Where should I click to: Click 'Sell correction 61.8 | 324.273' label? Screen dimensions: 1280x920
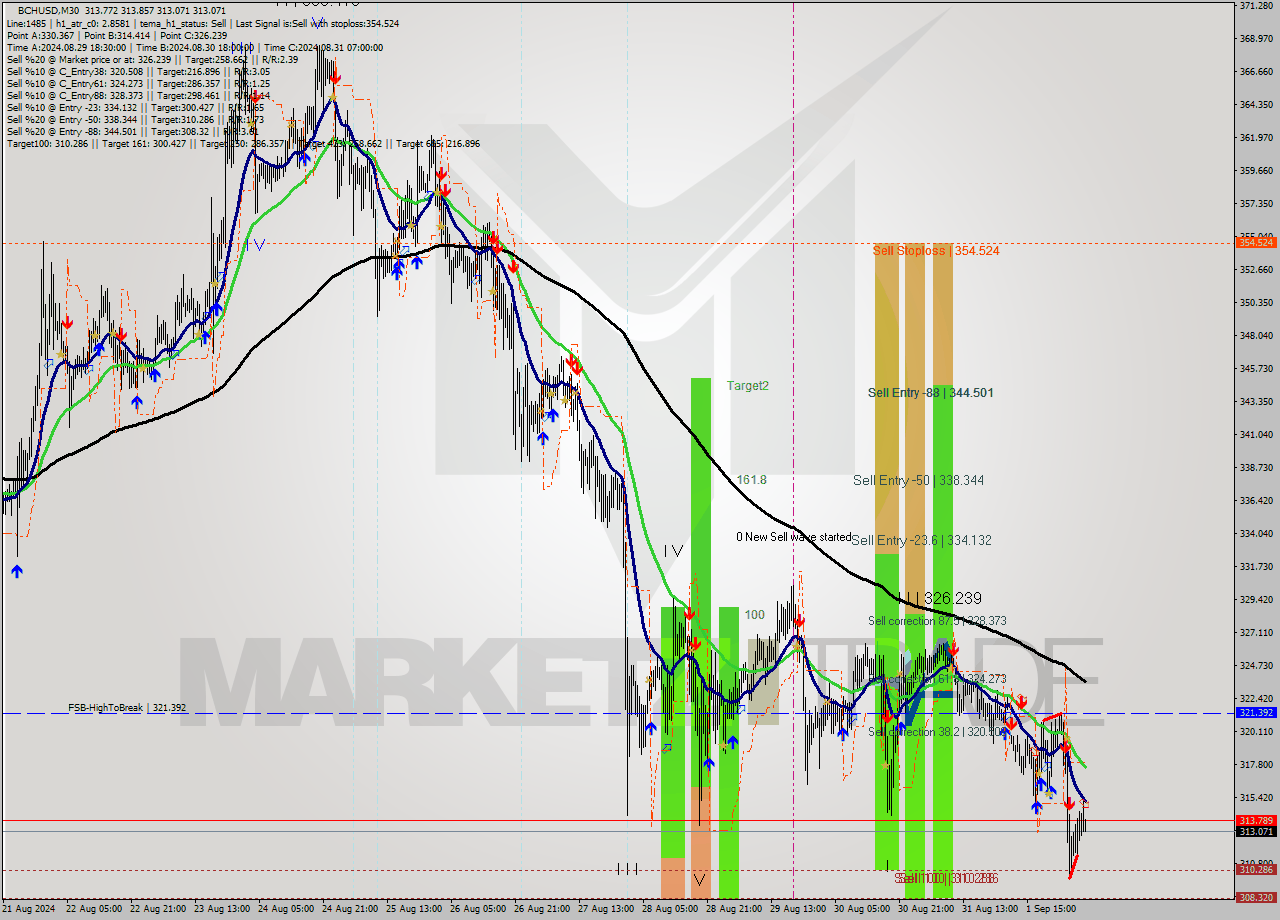coord(937,680)
